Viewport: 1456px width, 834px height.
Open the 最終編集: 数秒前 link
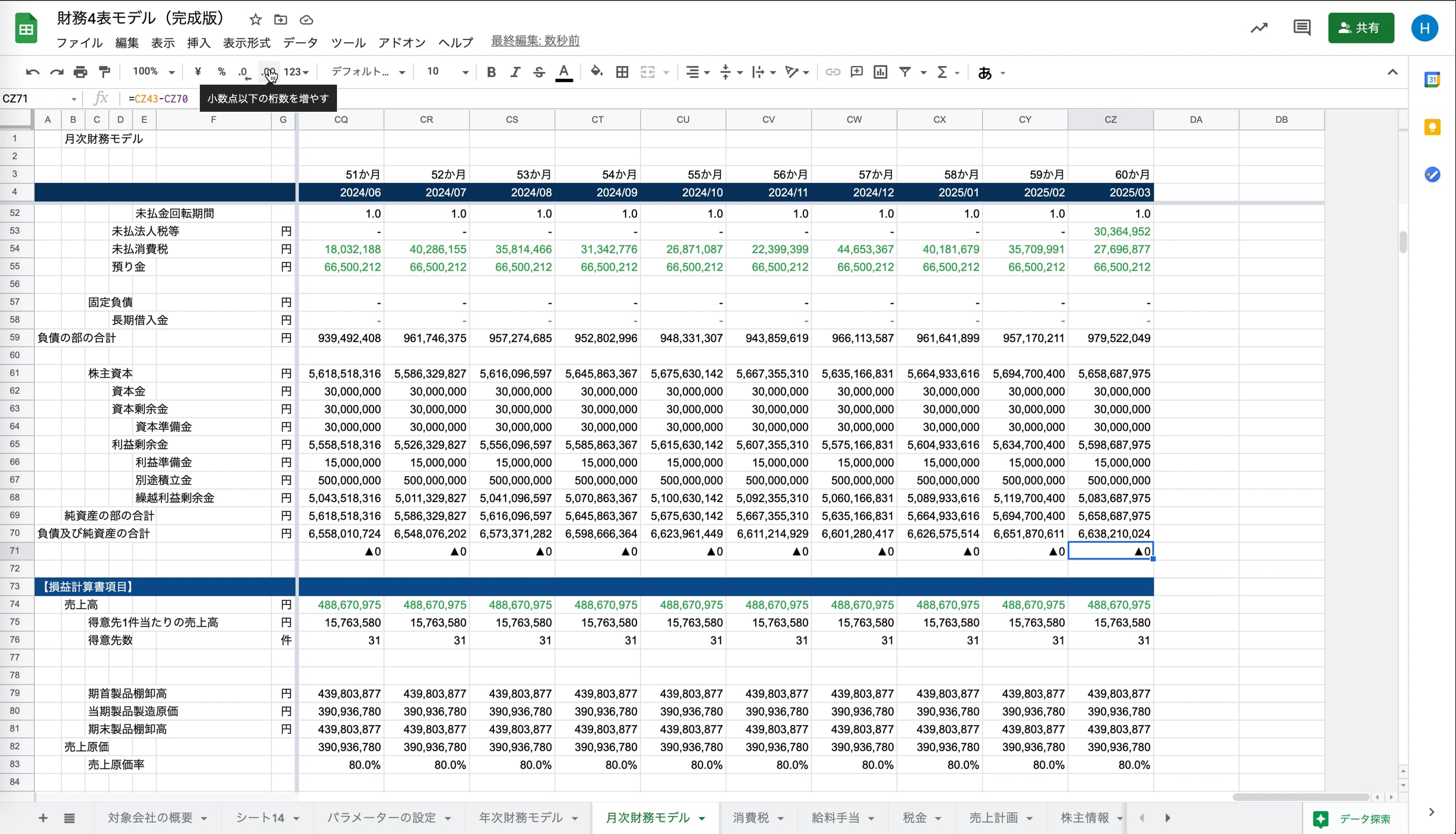(535, 41)
